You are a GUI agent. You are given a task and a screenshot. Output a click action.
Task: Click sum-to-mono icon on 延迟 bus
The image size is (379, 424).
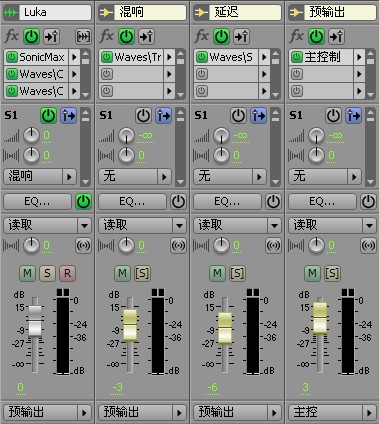273,246
